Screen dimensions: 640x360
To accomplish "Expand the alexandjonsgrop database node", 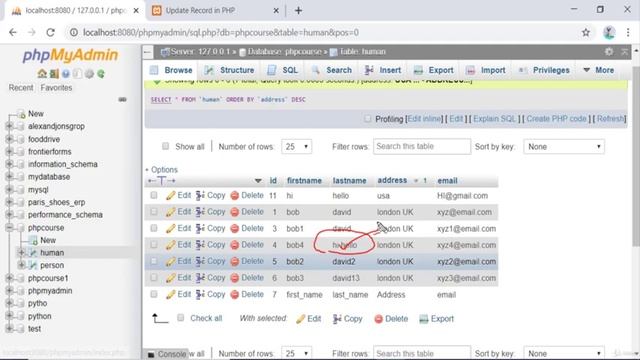I will (x=9, y=127).
